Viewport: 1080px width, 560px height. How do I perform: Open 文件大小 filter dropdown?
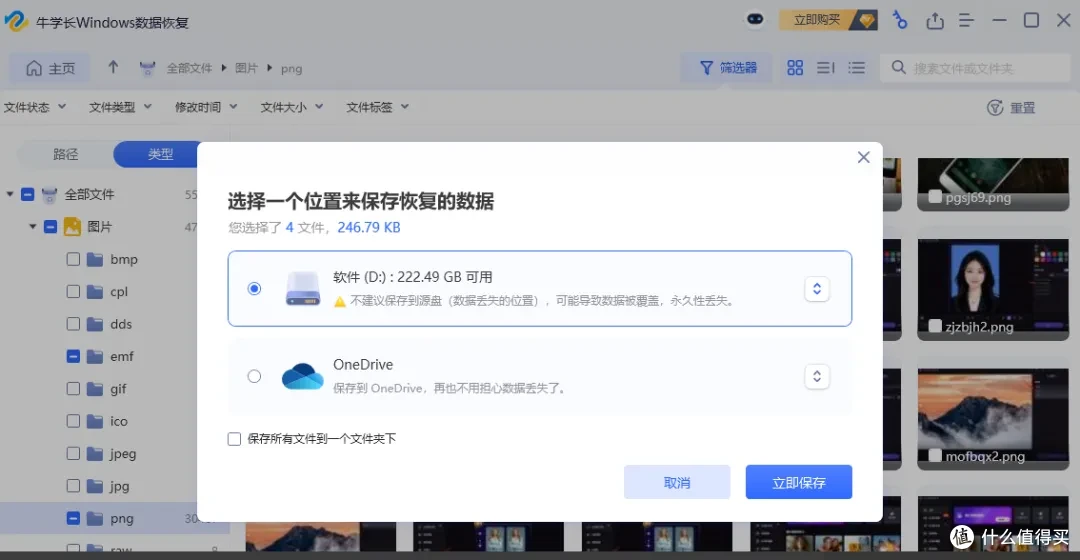click(292, 107)
